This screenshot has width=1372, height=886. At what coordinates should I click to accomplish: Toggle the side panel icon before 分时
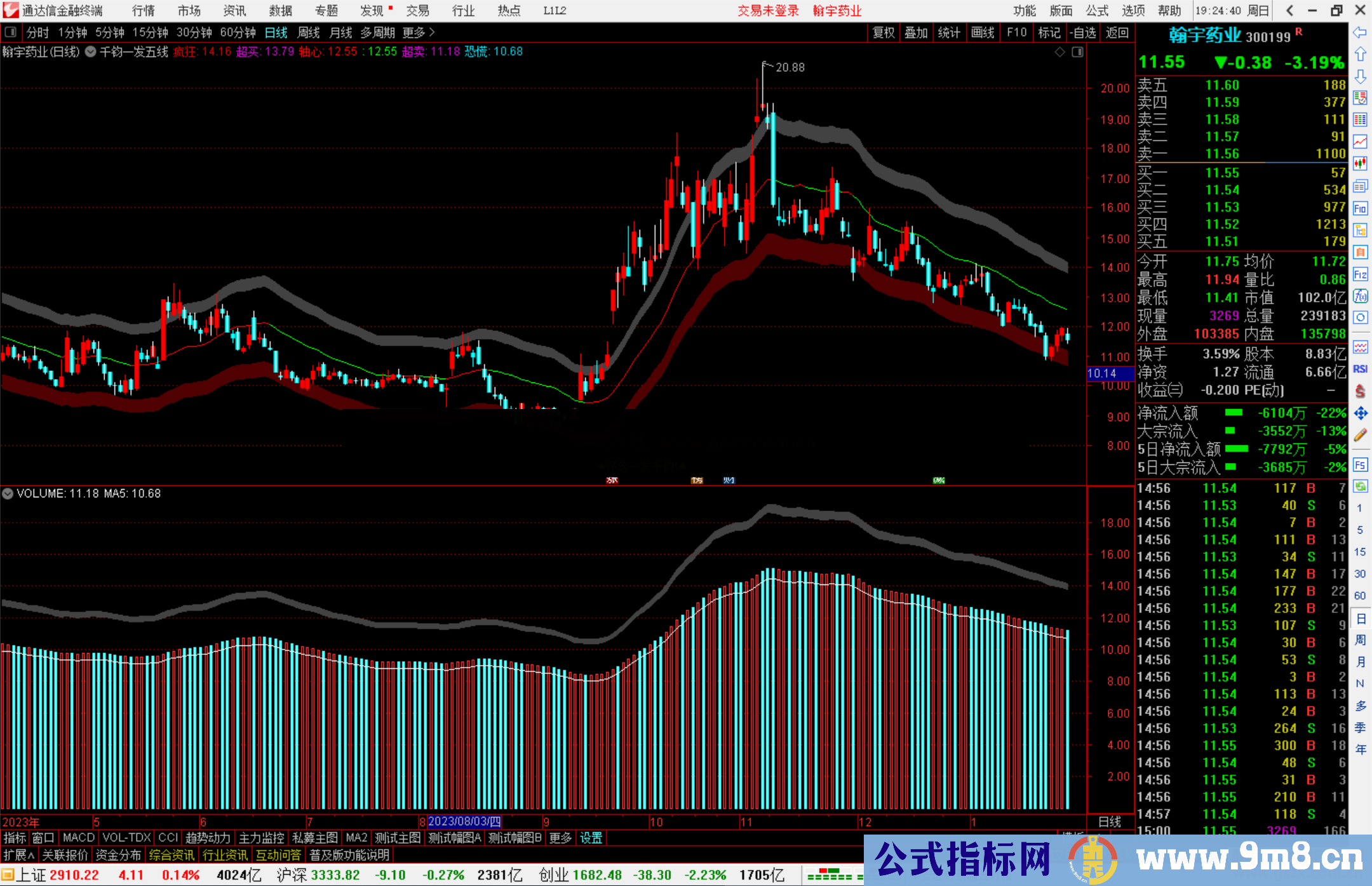pyautogui.click(x=11, y=32)
